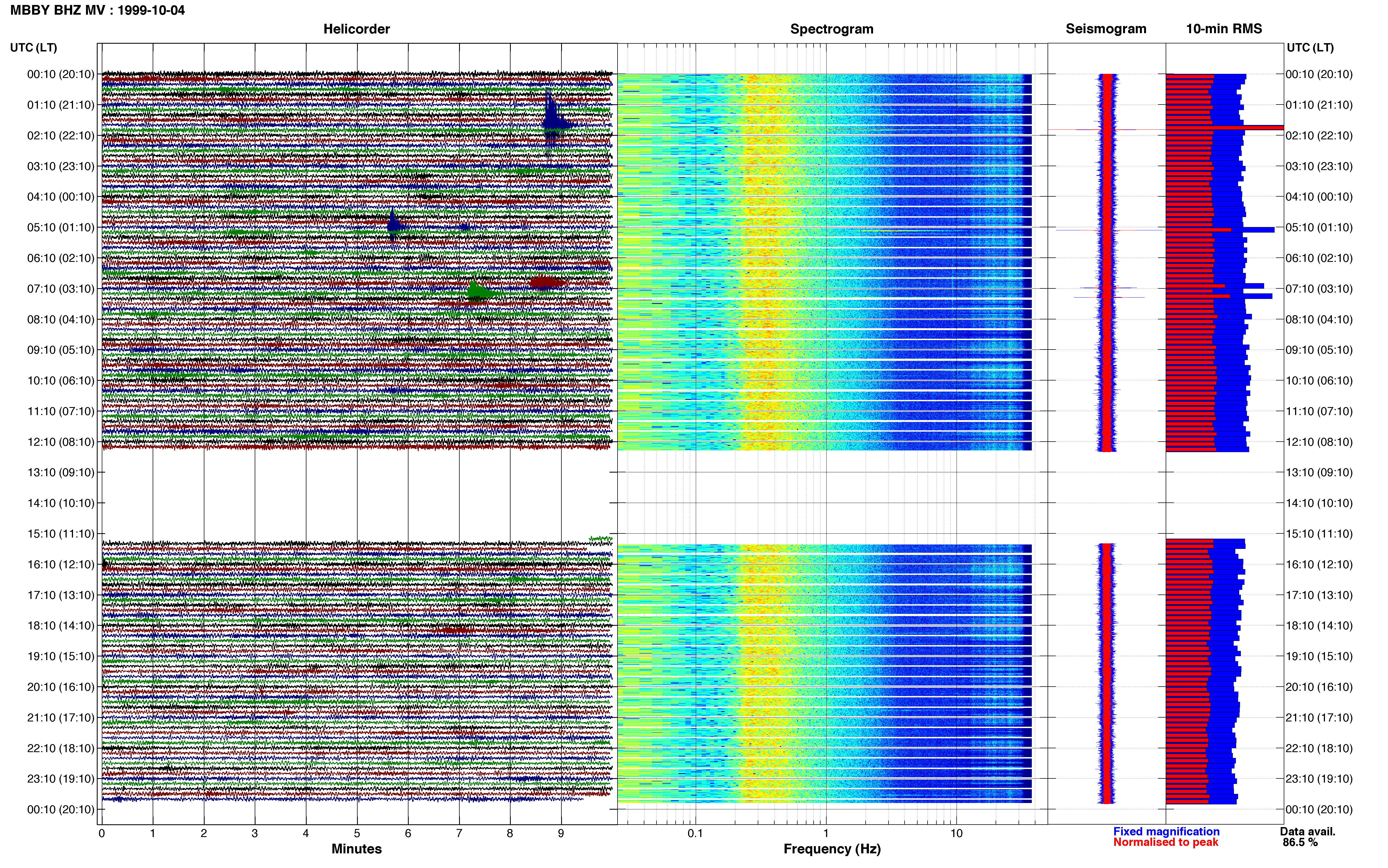The image size is (1388, 868).
Task: Click the '3' tick on the Minutes axis
Action: point(255,833)
